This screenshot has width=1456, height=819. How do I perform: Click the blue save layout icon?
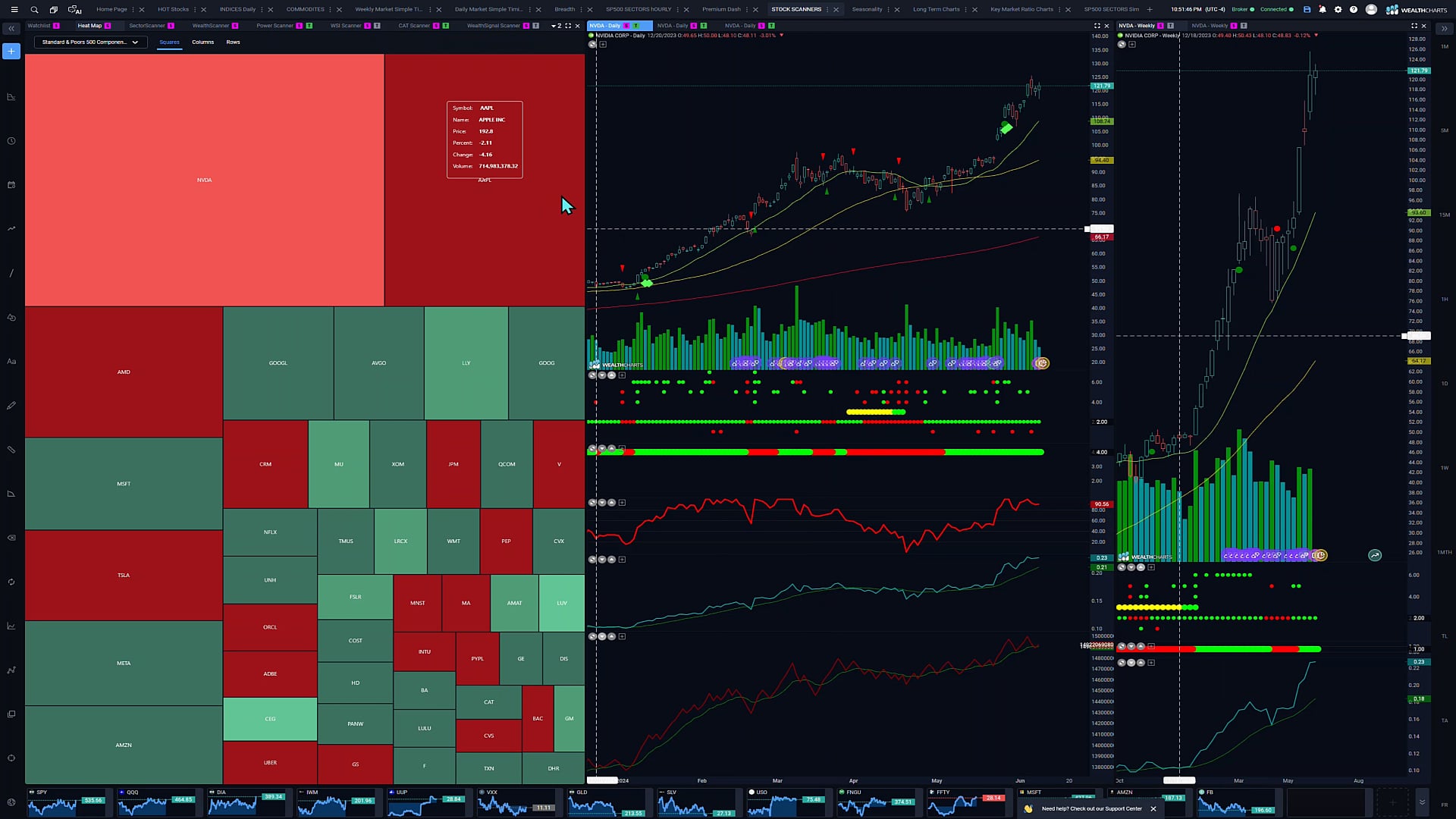pos(1307,10)
